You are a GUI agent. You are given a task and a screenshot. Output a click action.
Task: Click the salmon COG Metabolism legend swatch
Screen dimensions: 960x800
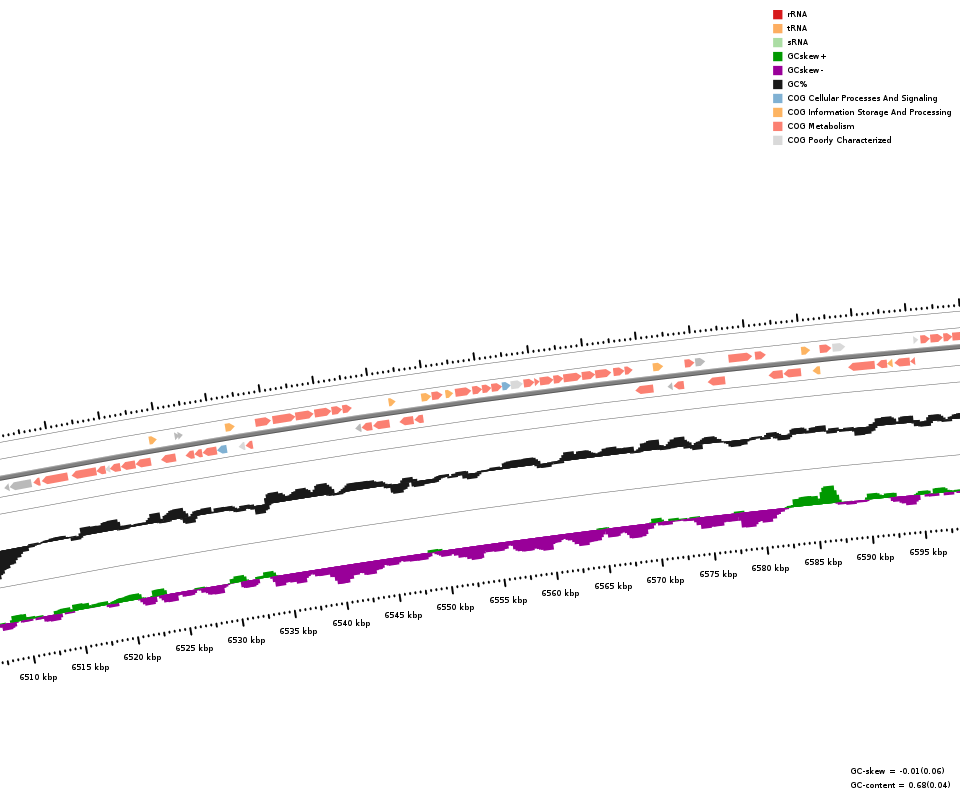(777, 127)
